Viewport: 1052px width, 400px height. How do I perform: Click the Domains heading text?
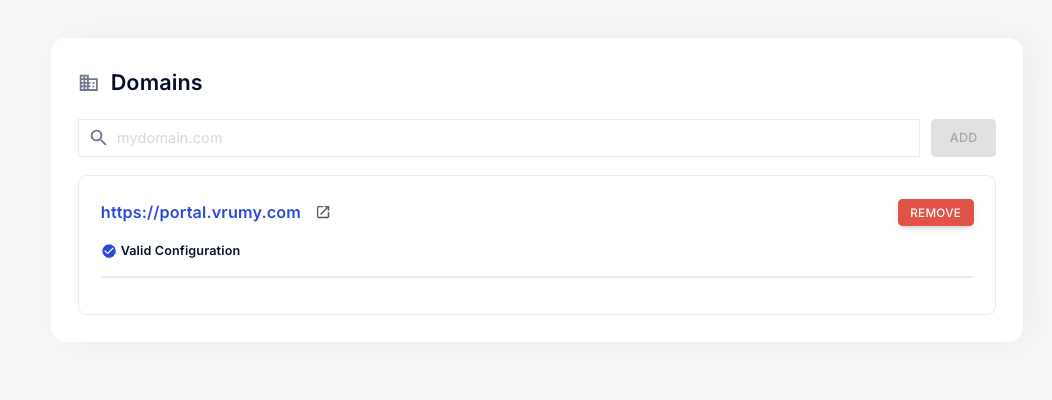pyautogui.click(x=156, y=83)
